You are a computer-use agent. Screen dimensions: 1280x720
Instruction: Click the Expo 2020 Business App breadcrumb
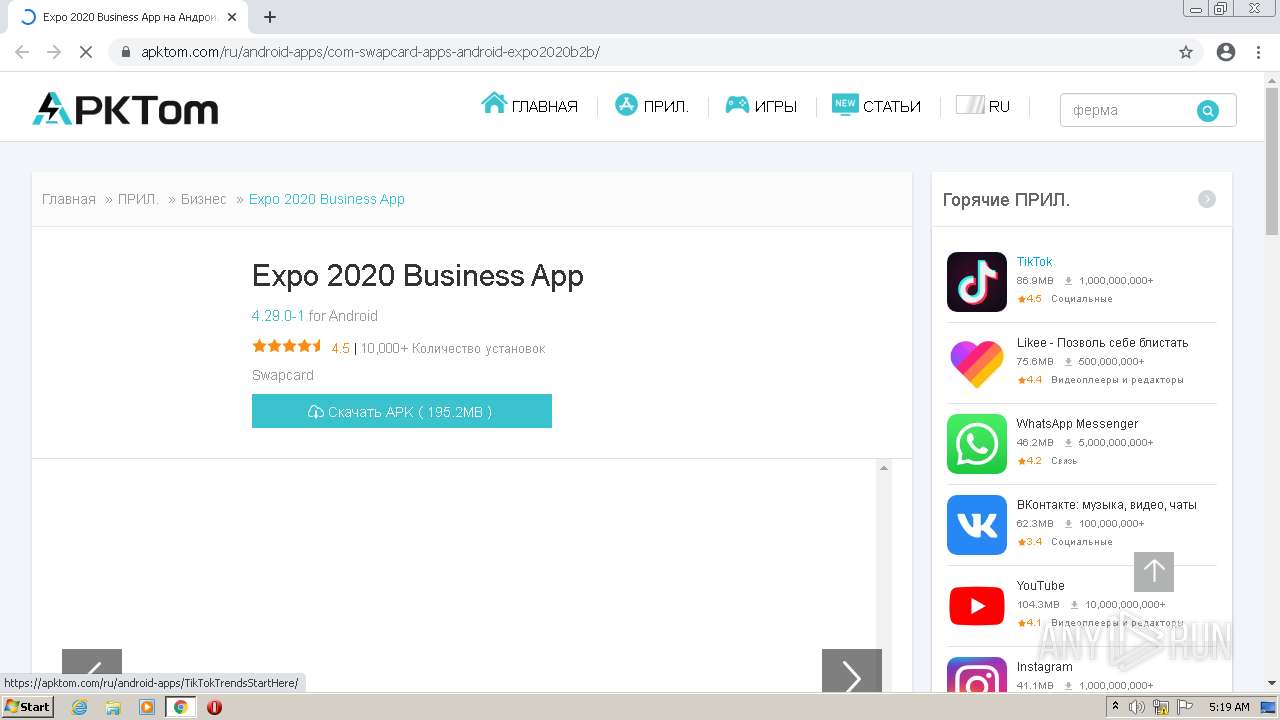pyautogui.click(x=327, y=199)
